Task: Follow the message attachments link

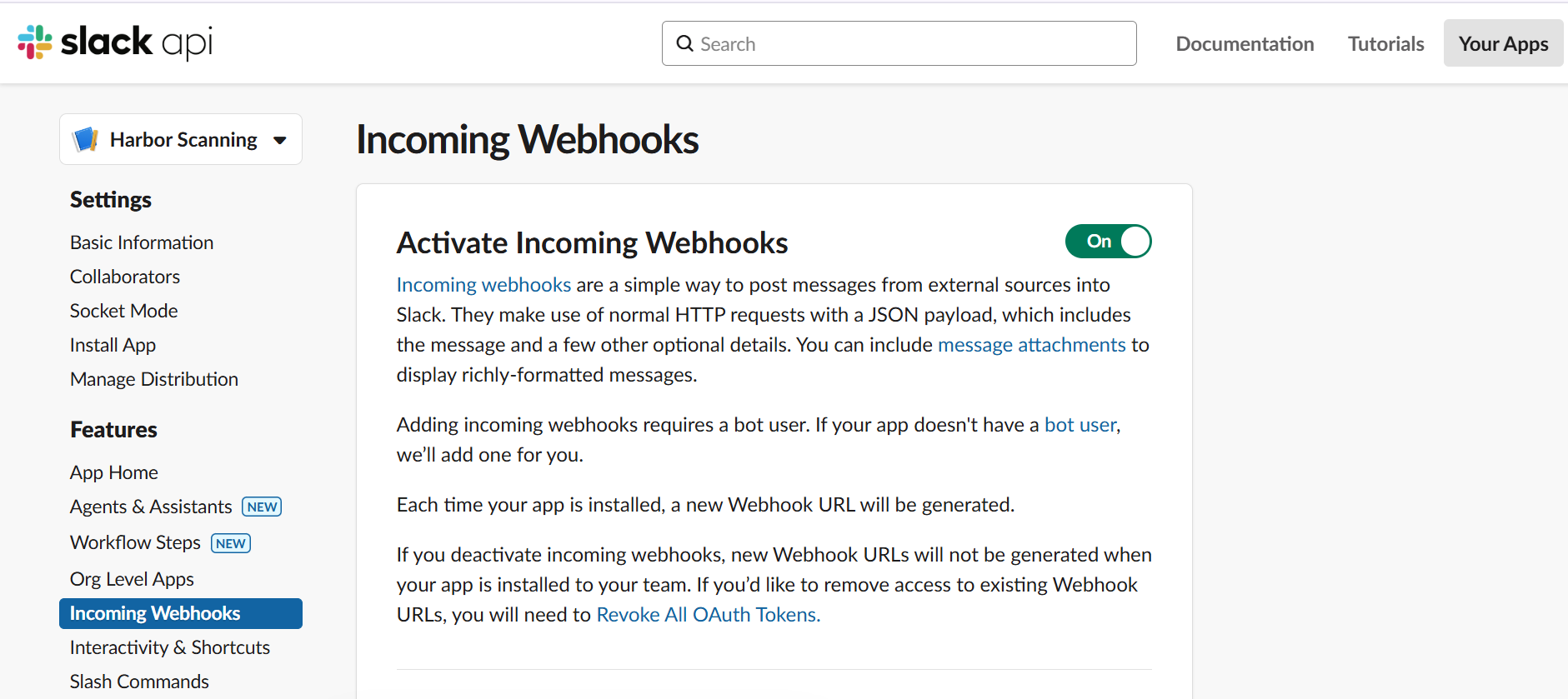Action: (x=1031, y=345)
